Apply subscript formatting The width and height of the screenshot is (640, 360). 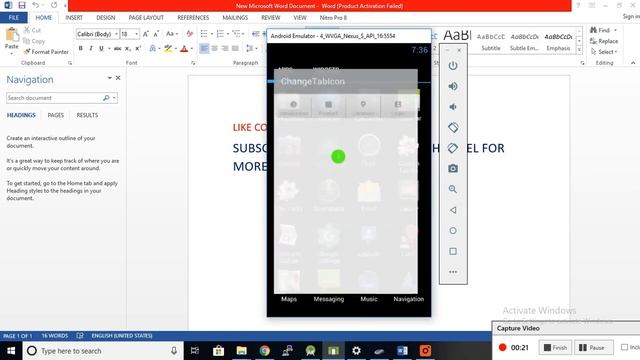click(x=128, y=49)
